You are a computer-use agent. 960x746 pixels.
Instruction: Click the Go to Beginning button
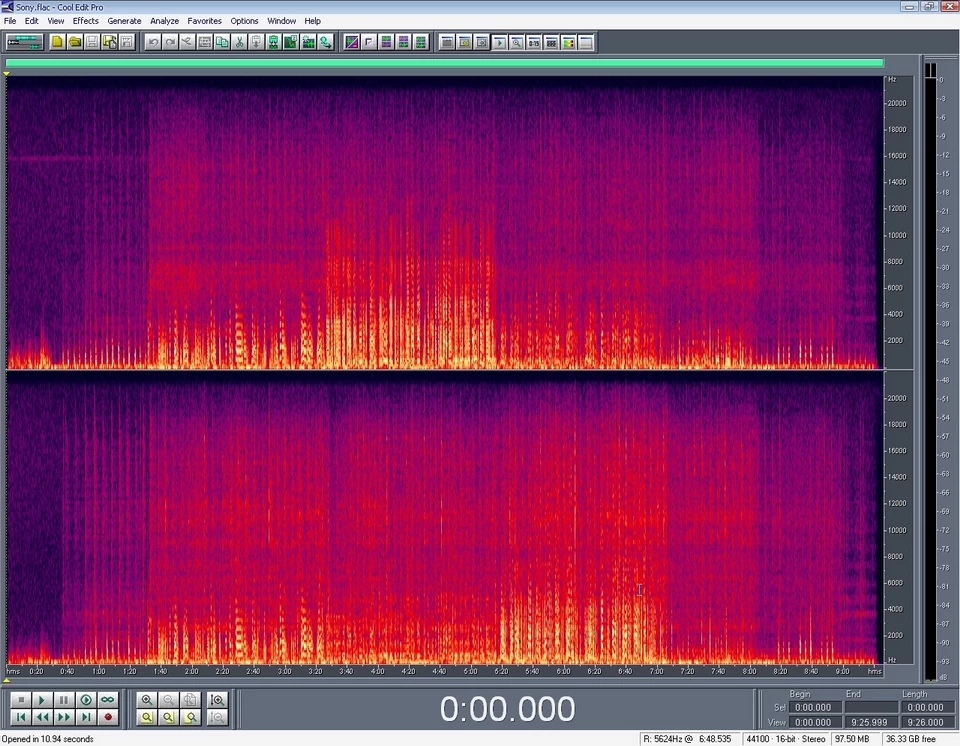(x=20, y=717)
